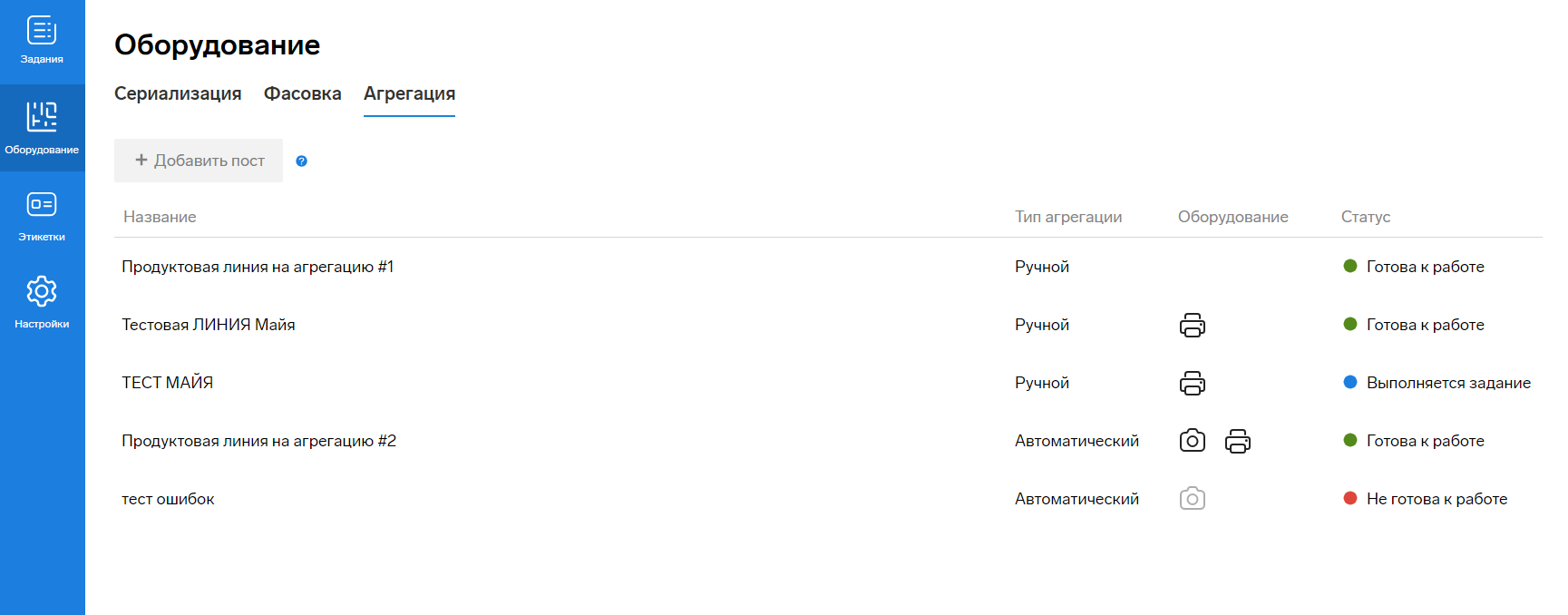
Task: Click the Тип агрегации column header
Action: pos(1067,217)
